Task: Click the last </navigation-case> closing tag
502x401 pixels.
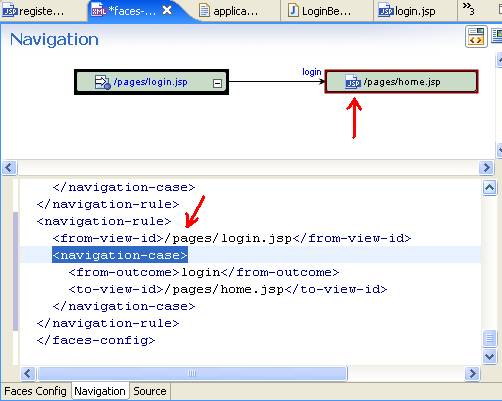Action: click(x=124, y=306)
